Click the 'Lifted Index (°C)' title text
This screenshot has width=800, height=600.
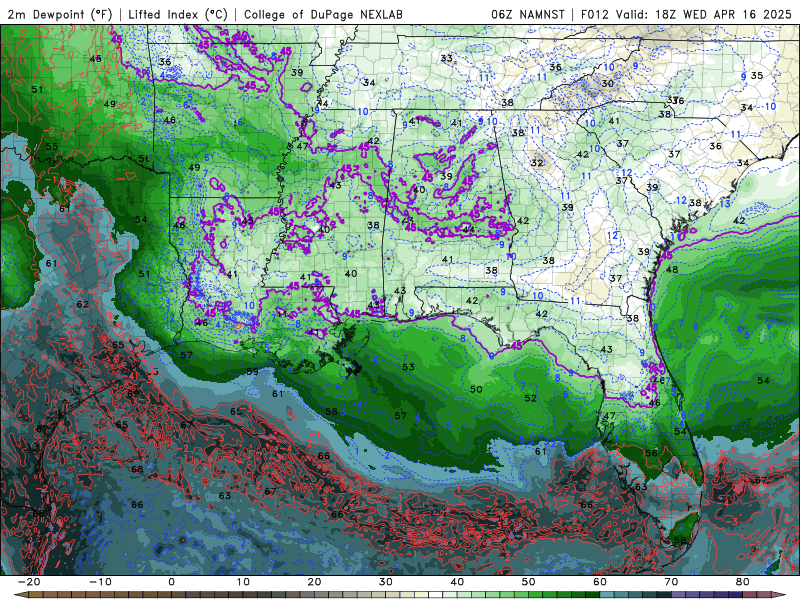pos(178,14)
